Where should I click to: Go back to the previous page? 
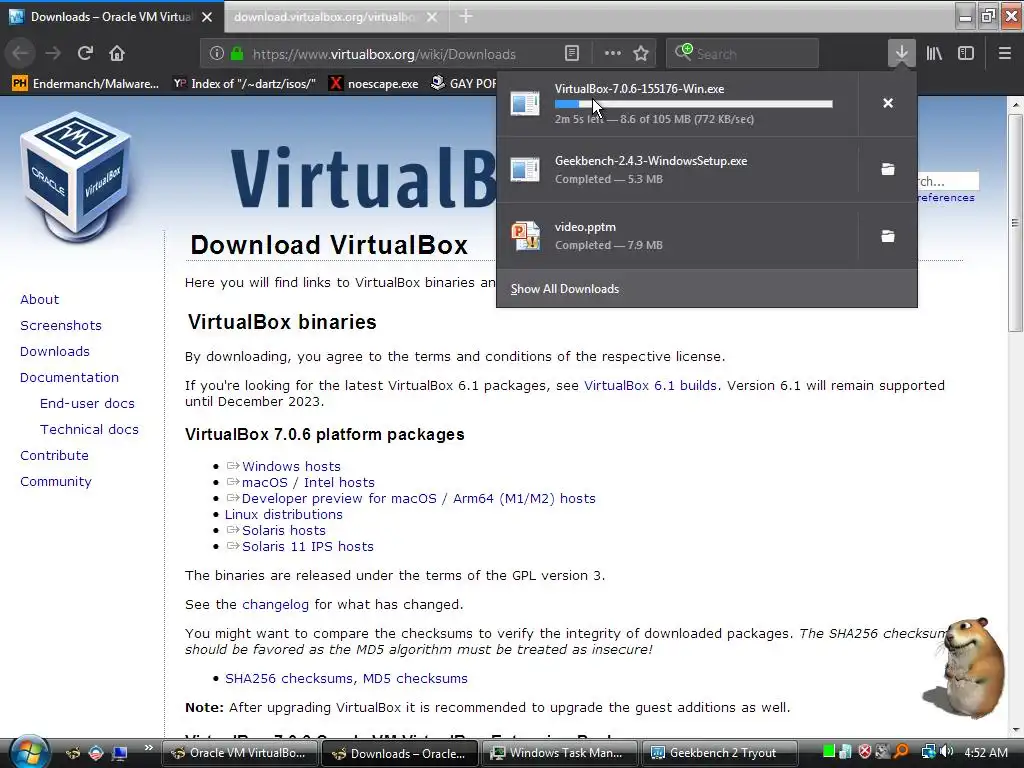tap(21, 53)
